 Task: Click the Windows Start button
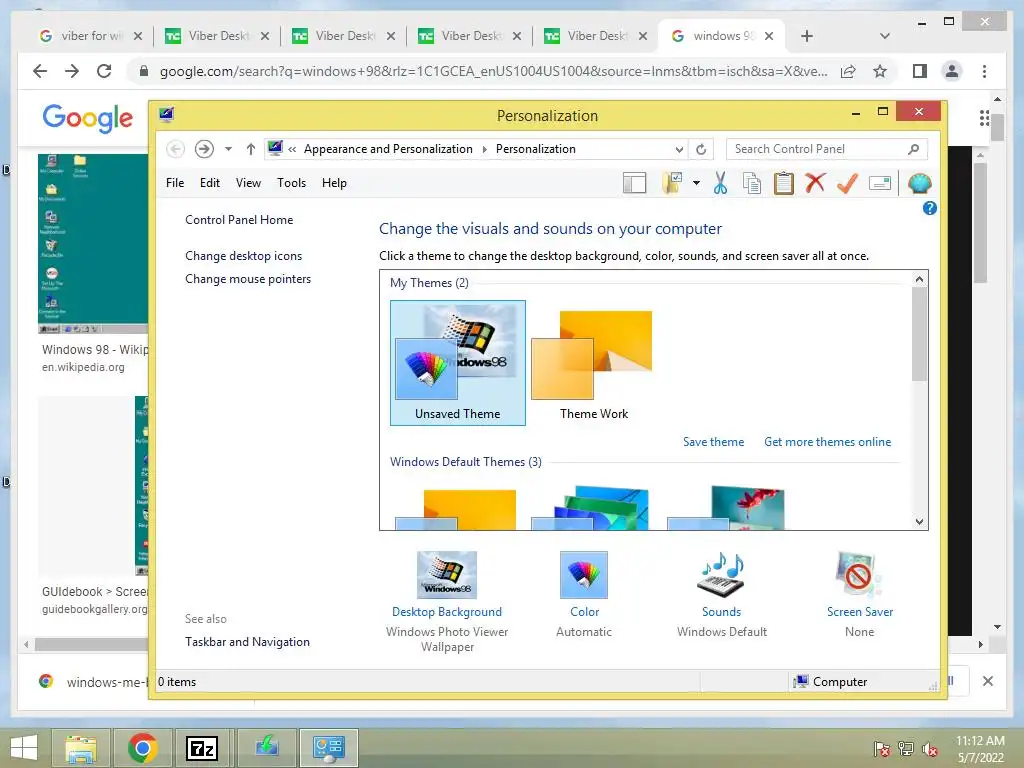click(24, 748)
